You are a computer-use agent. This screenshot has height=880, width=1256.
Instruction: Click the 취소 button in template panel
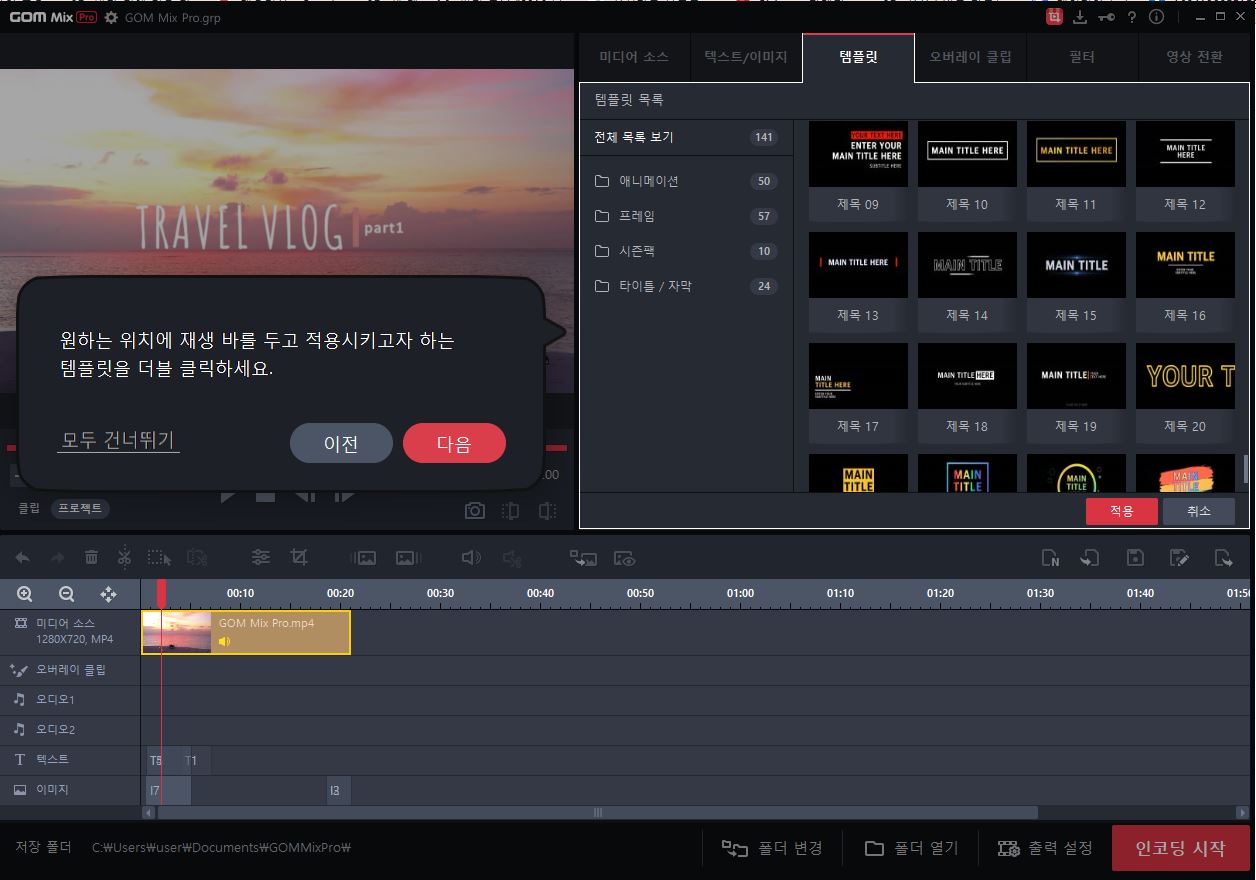click(x=1198, y=511)
